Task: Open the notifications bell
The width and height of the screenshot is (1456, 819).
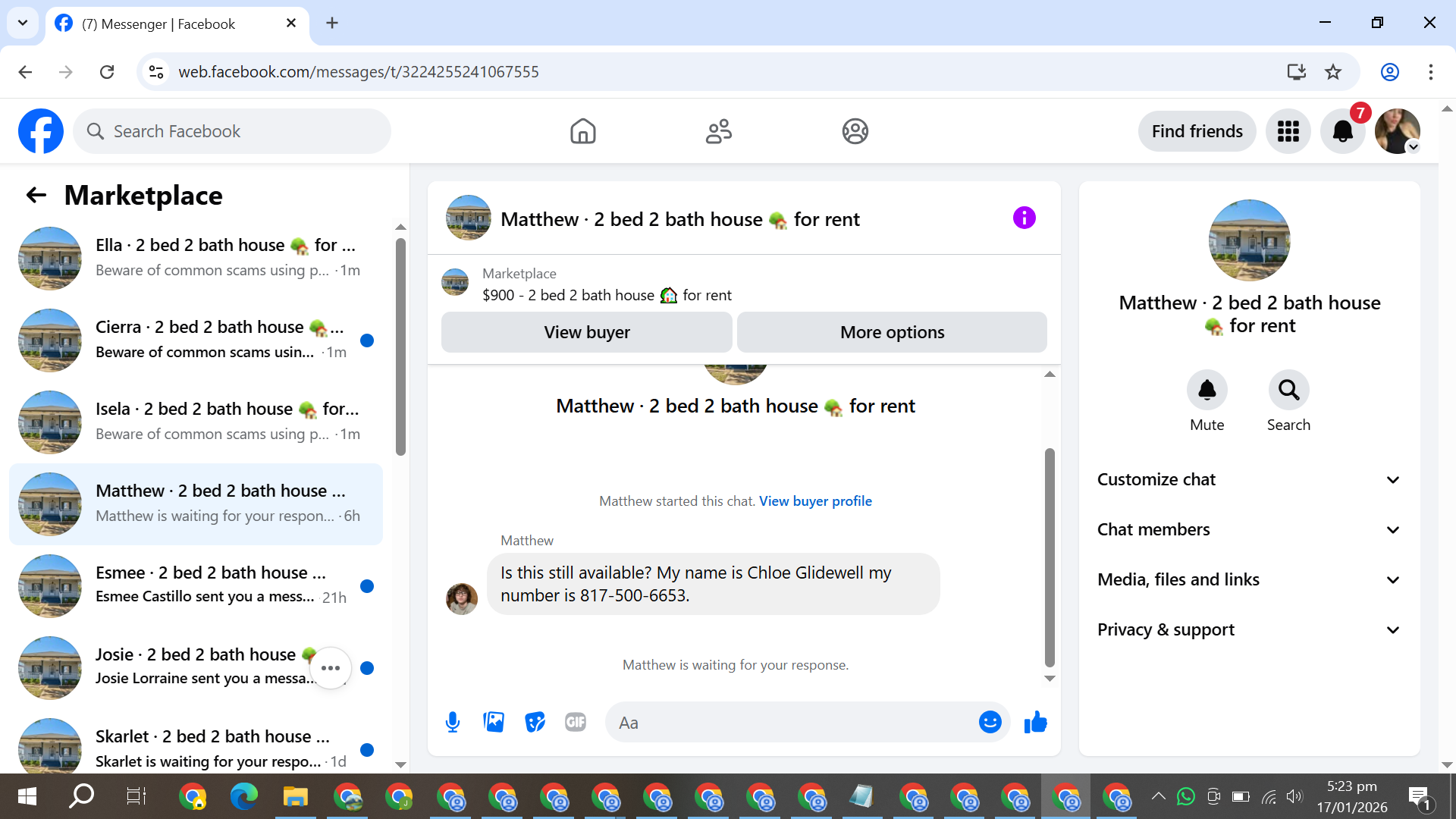Action: click(1342, 131)
